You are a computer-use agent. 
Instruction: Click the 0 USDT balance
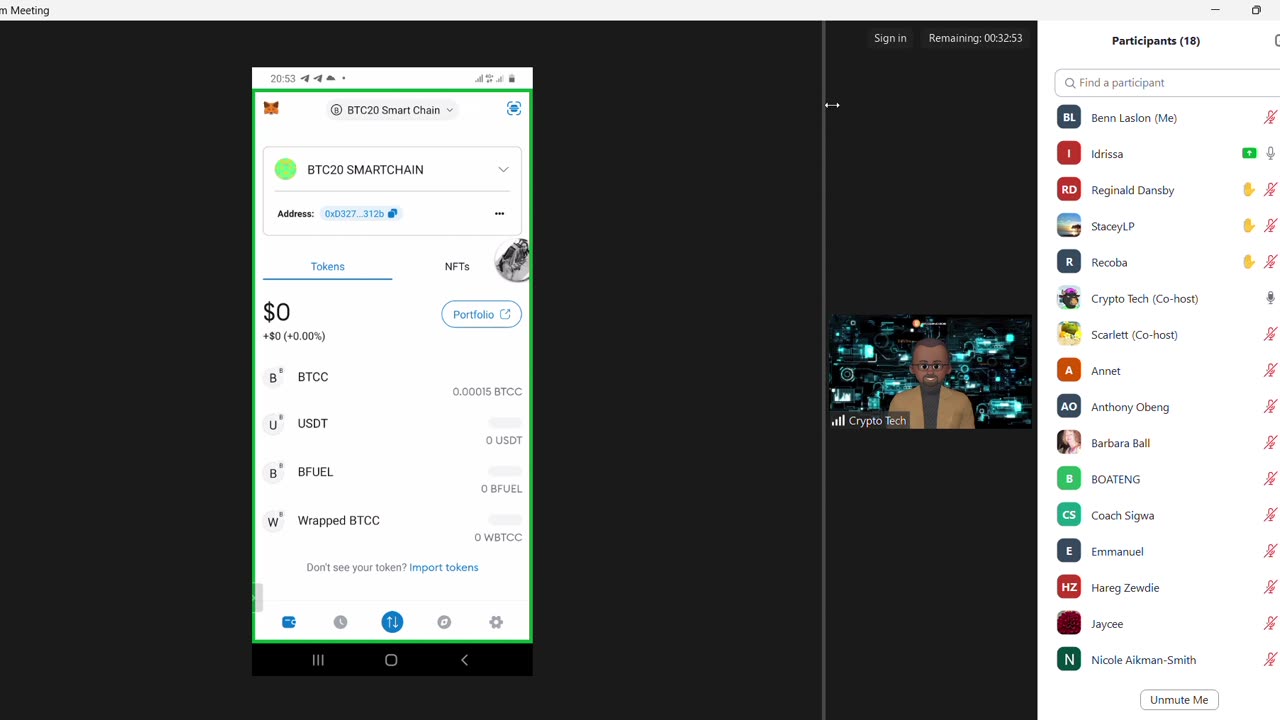tap(504, 440)
